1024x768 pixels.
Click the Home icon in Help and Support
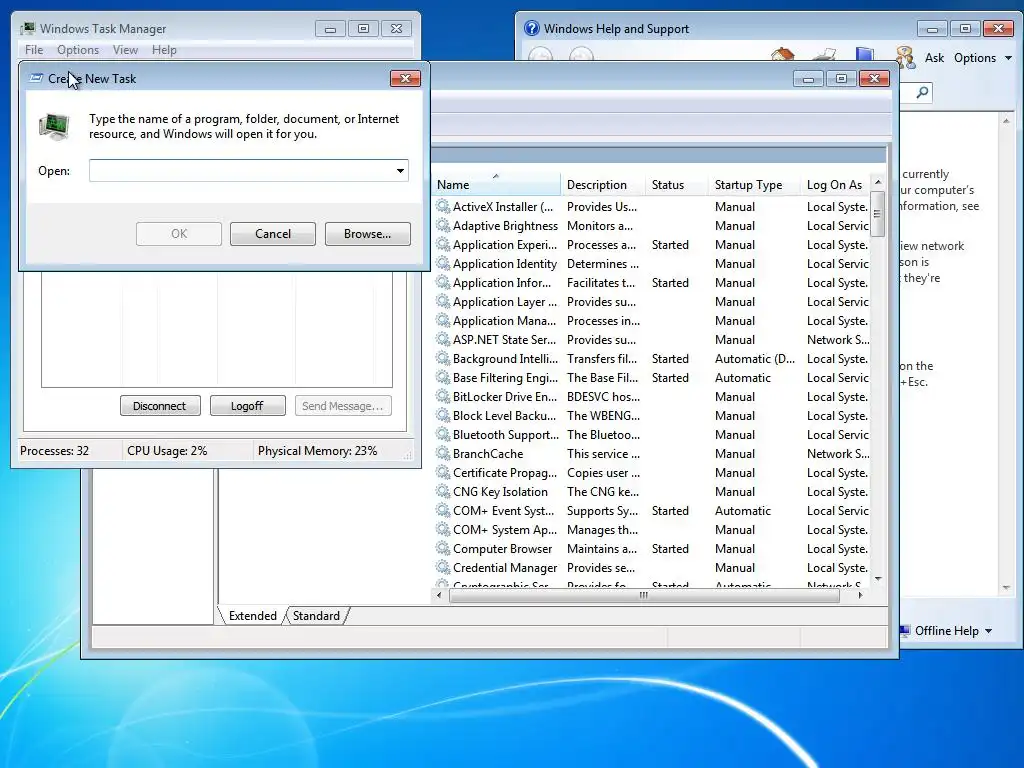[782, 55]
